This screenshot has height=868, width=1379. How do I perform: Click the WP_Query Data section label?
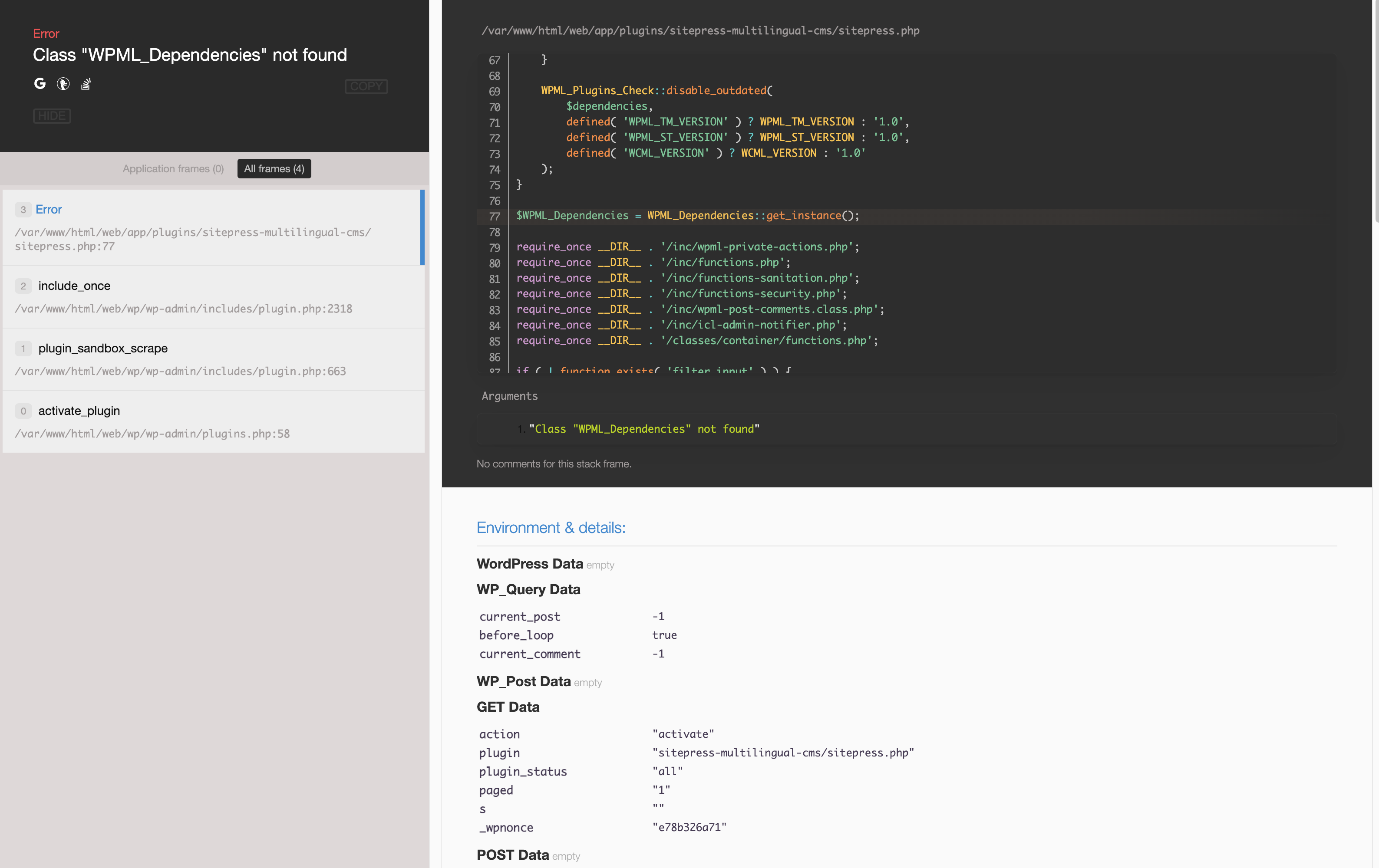528,589
